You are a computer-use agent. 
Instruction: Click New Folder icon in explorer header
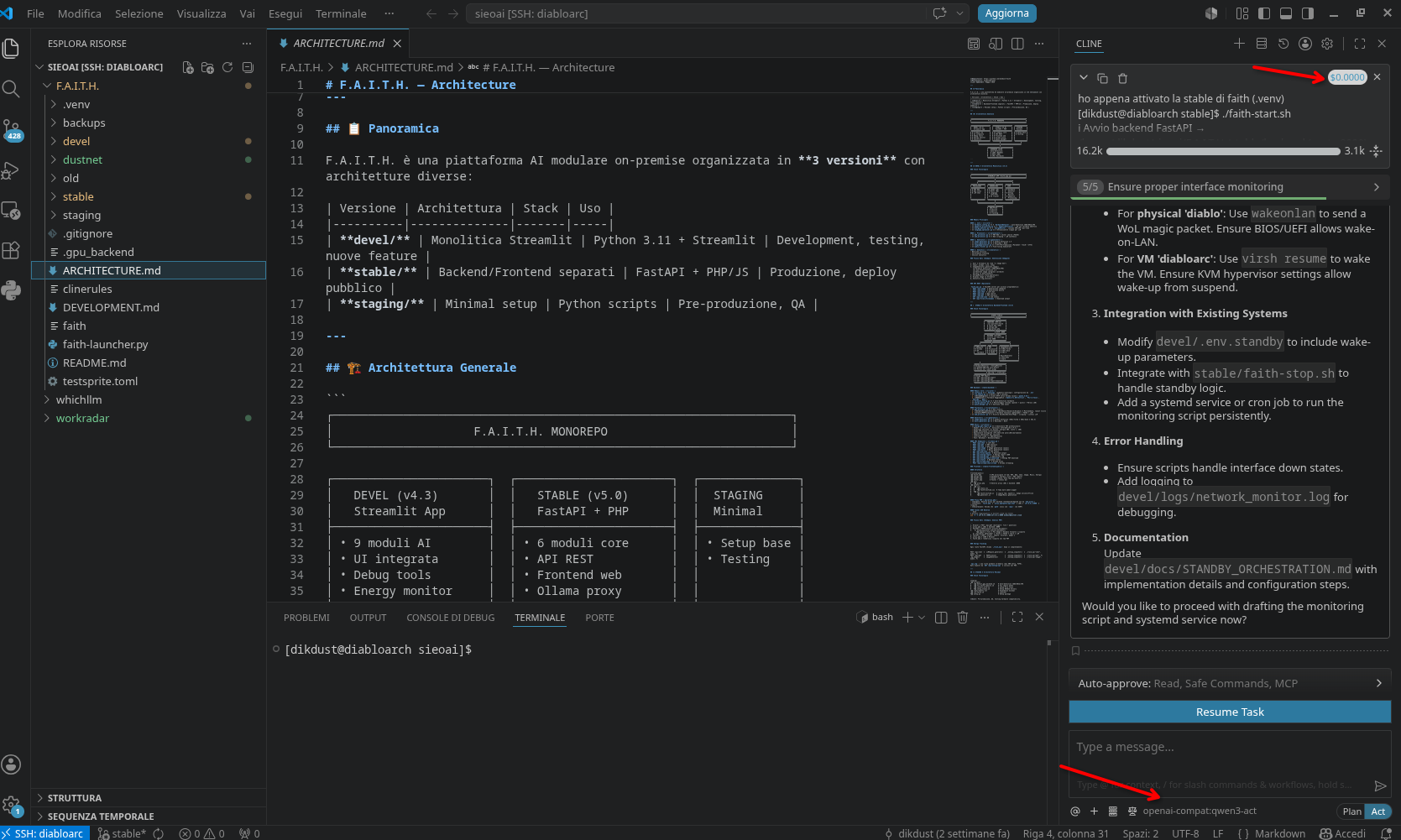[x=207, y=67]
